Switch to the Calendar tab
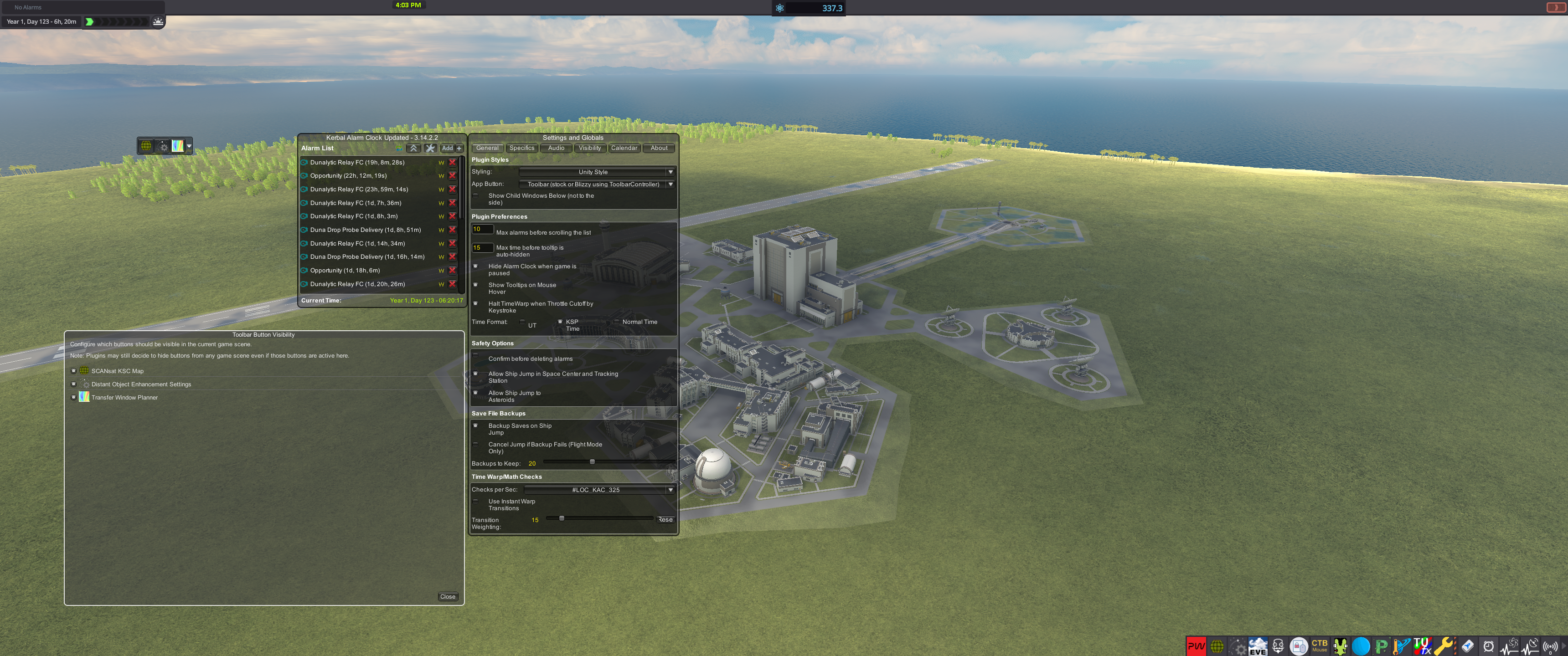Screen dimensions: 1568x656 tap(624, 148)
